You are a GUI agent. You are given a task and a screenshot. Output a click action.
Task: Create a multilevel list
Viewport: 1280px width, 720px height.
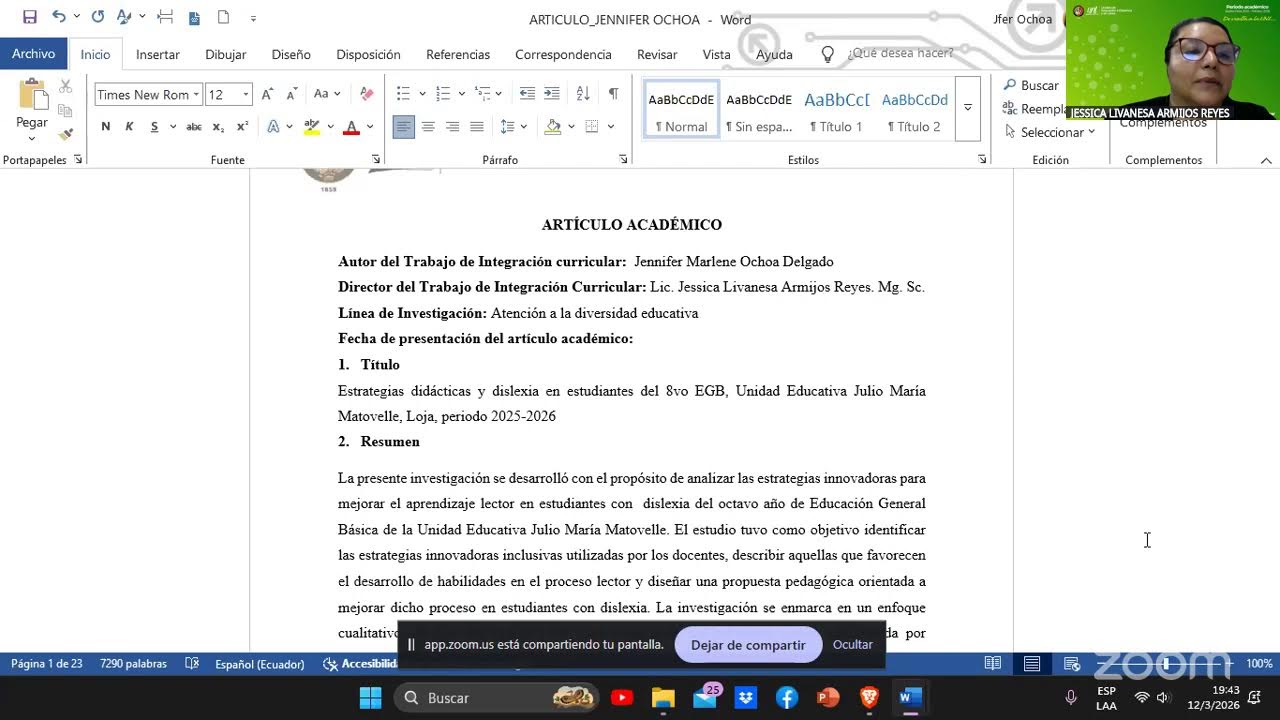click(482, 94)
